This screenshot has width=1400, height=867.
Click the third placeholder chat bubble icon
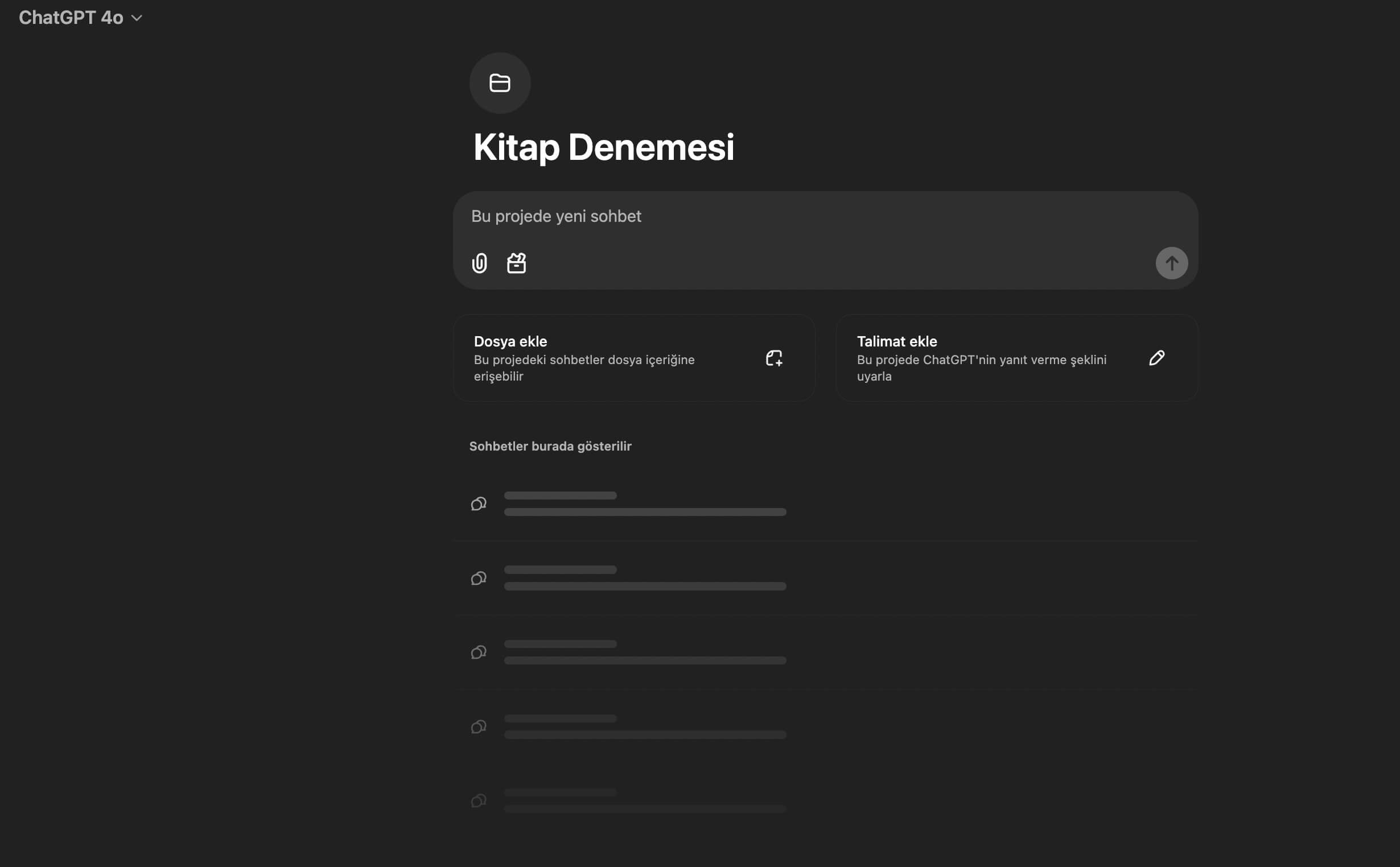pyautogui.click(x=478, y=653)
